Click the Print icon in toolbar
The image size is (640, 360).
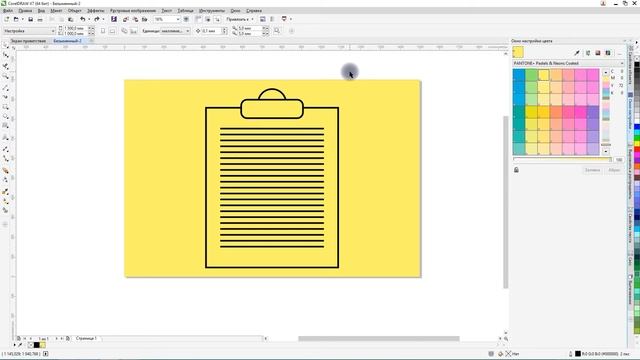pos(40,19)
